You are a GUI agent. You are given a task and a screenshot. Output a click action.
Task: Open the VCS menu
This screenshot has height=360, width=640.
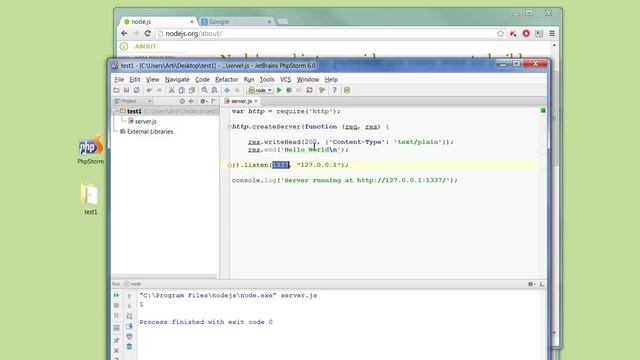[x=285, y=80]
